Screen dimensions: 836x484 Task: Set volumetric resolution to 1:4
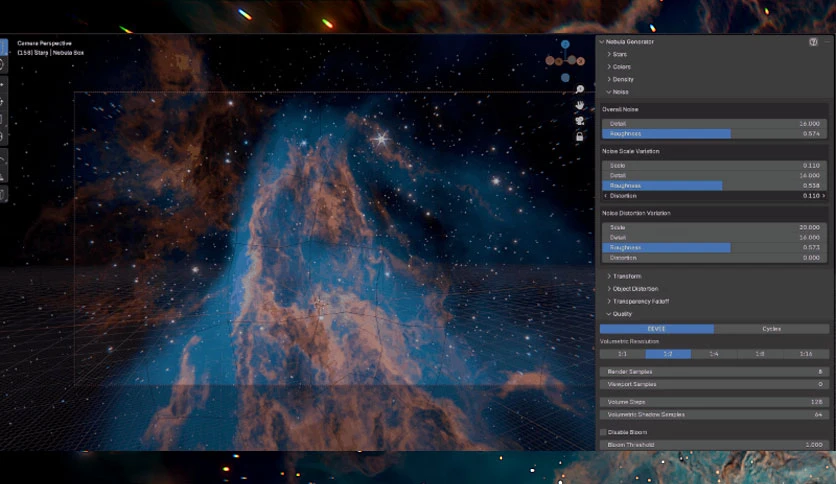coord(714,354)
